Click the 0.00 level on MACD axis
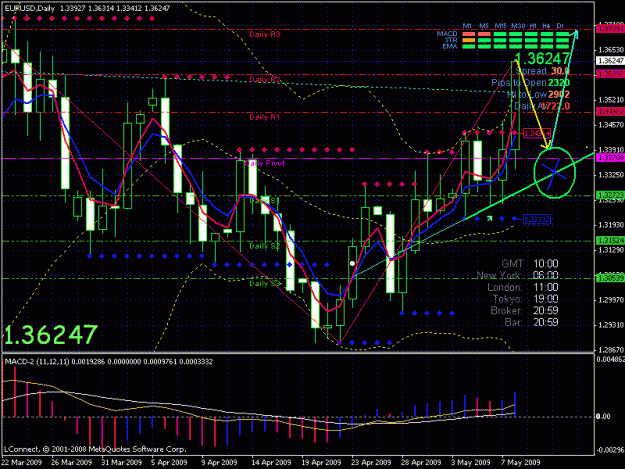 pos(603,416)
